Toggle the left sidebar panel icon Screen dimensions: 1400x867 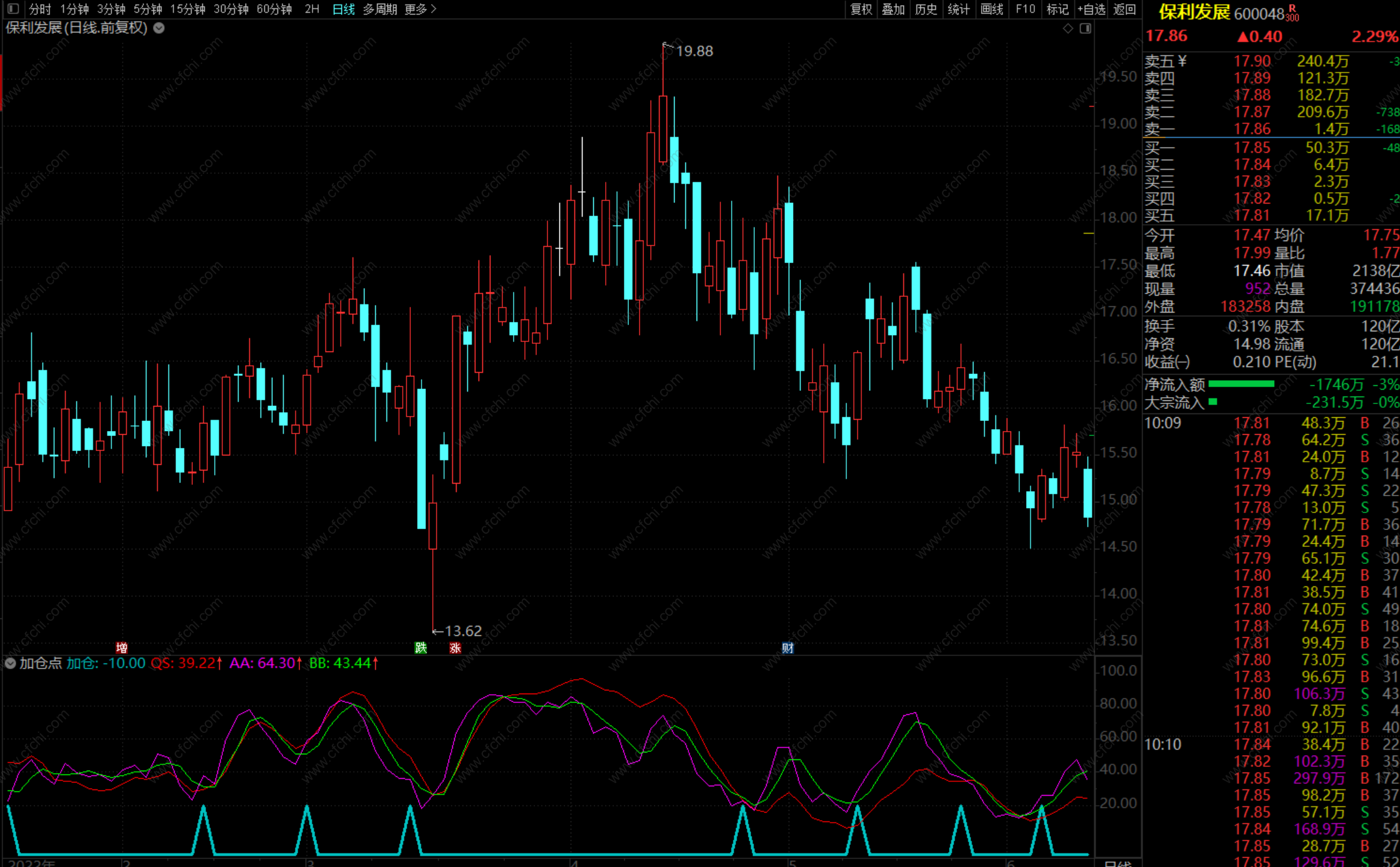coord(13,9)
